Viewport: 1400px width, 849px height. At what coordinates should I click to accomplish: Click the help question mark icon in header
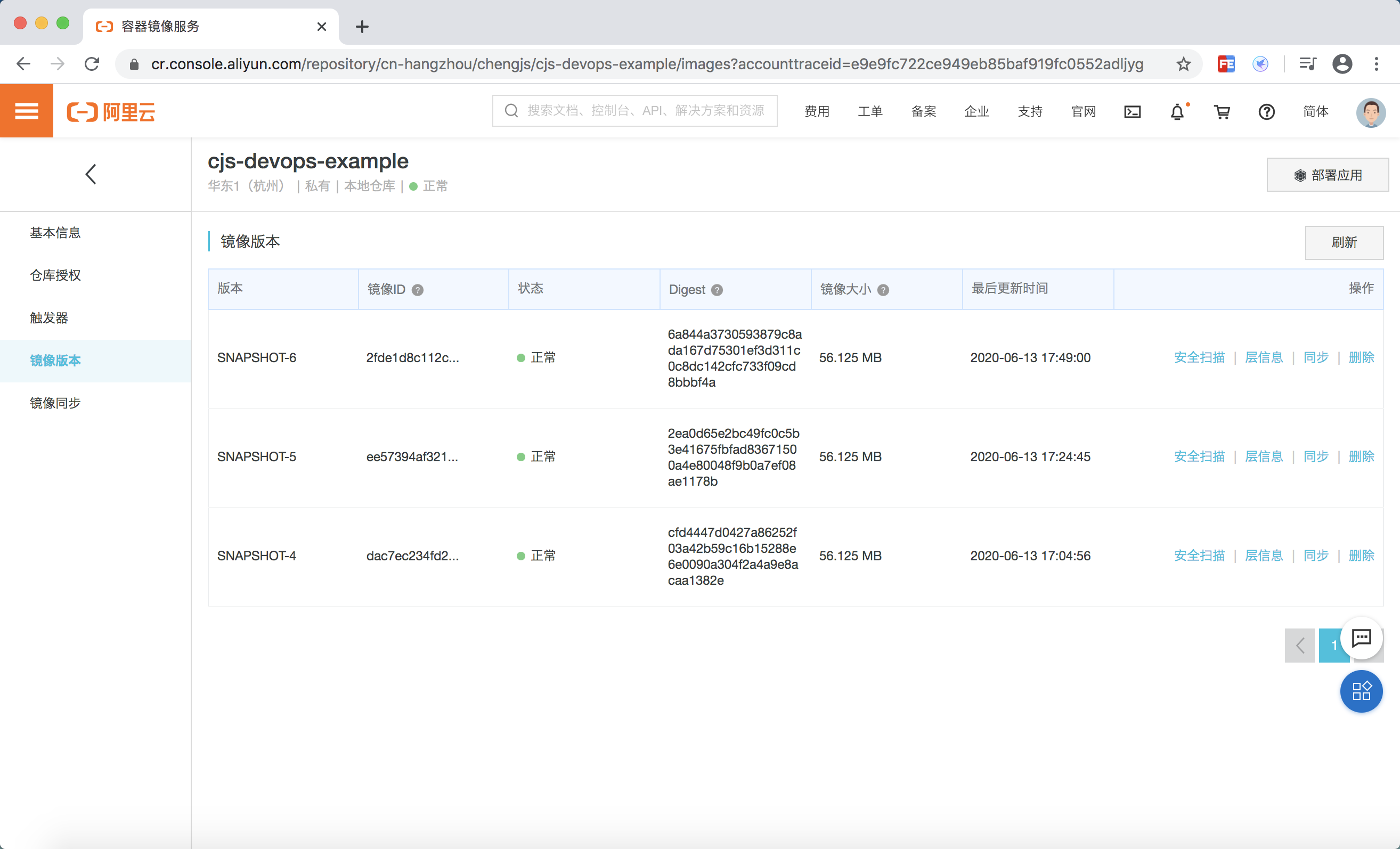(1266, 111)
